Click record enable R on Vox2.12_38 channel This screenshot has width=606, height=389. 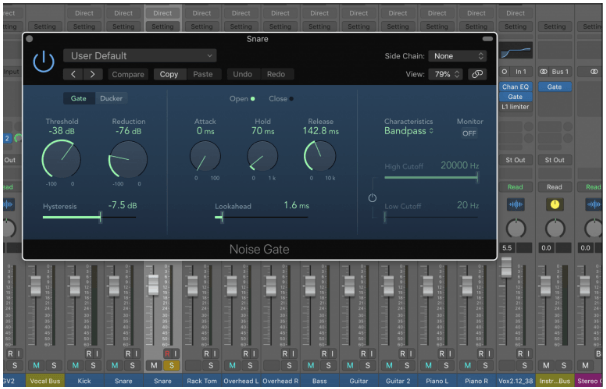[x=520, y=353]
